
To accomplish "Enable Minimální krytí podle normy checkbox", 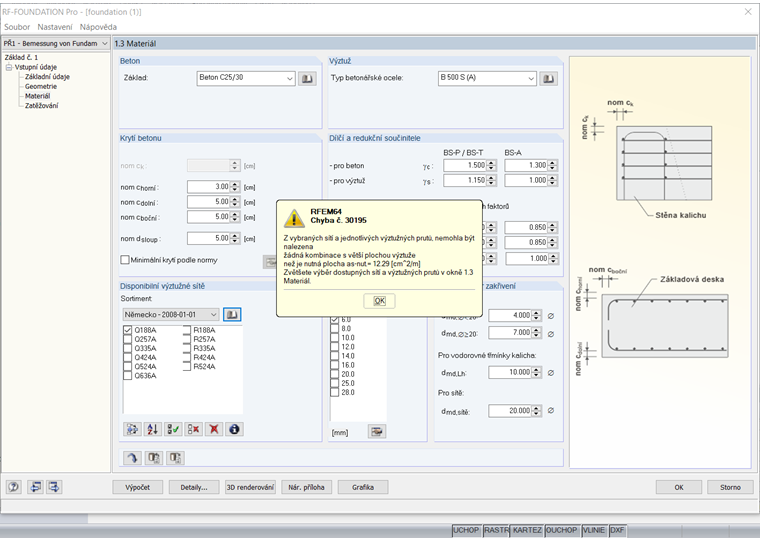I will [125, 260].
